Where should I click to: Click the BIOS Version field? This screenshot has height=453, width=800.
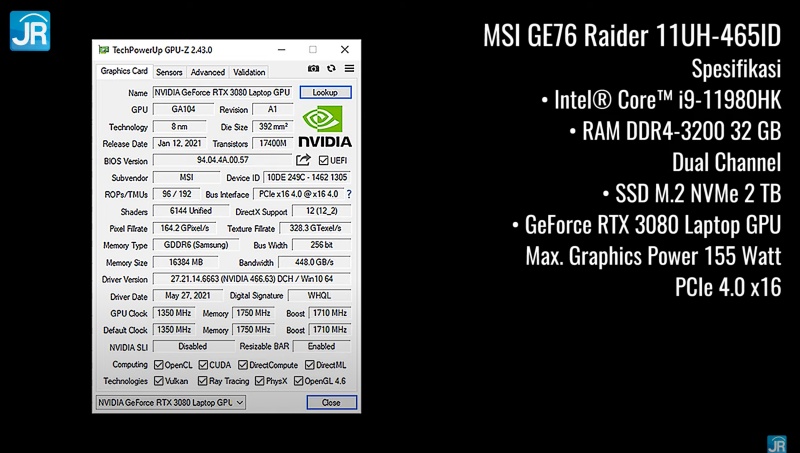222,160
